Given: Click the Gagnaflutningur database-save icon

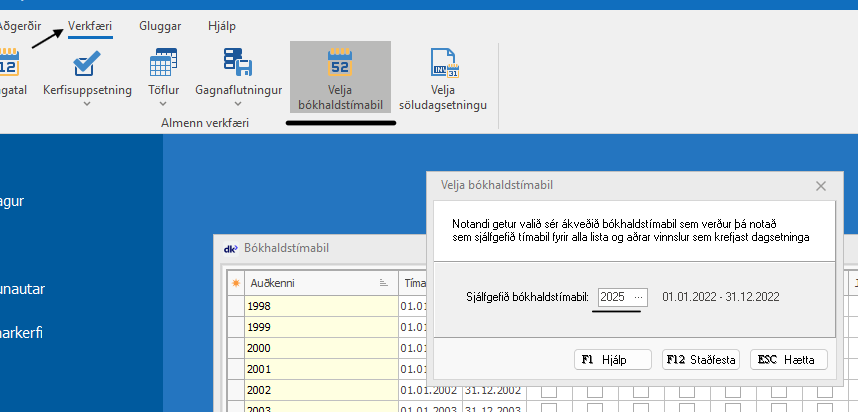Looking at the screenshot, I should click(x=237, y=63).
